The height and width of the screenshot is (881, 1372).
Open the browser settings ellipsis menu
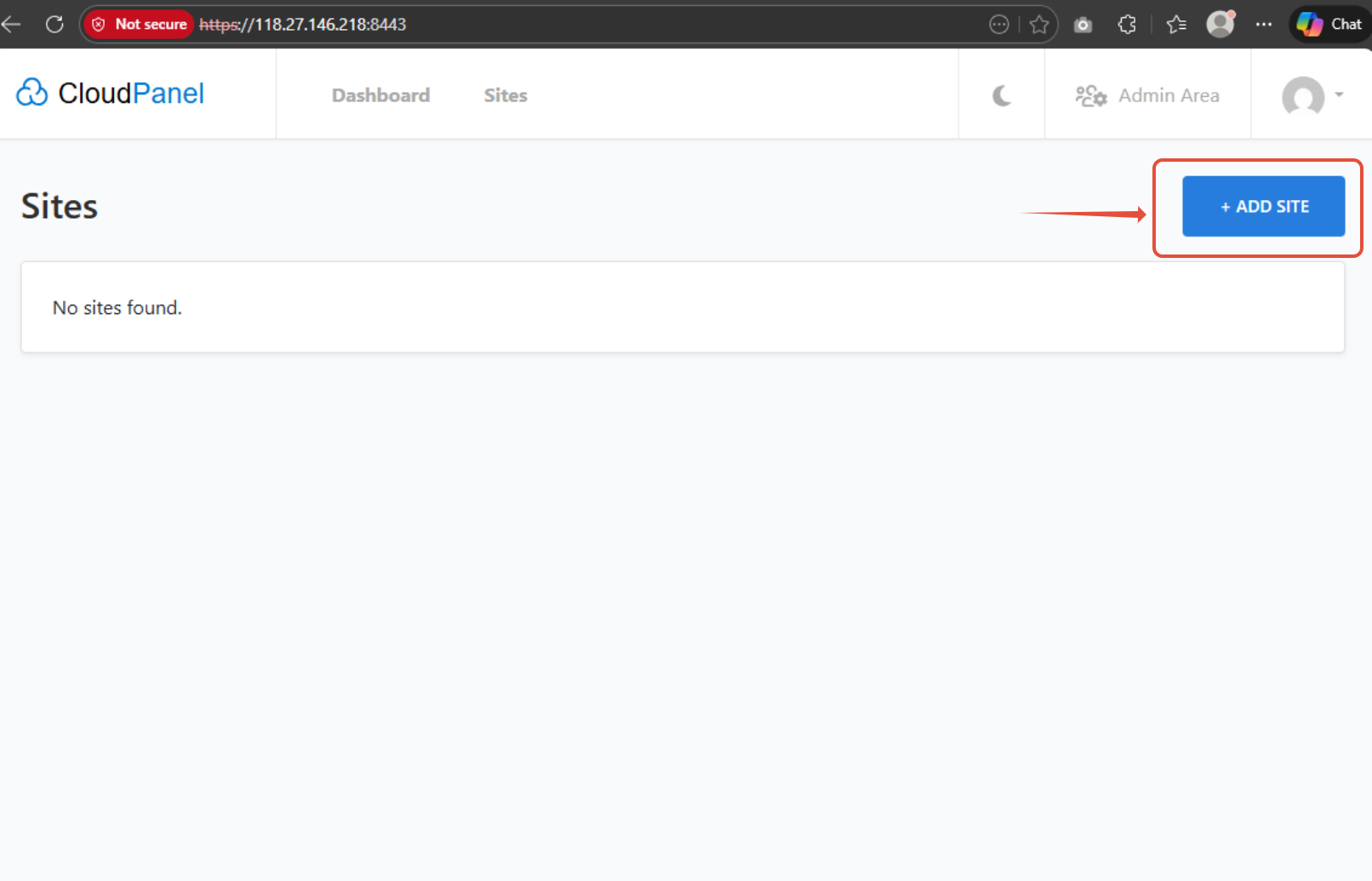[x=1264, y=25]
